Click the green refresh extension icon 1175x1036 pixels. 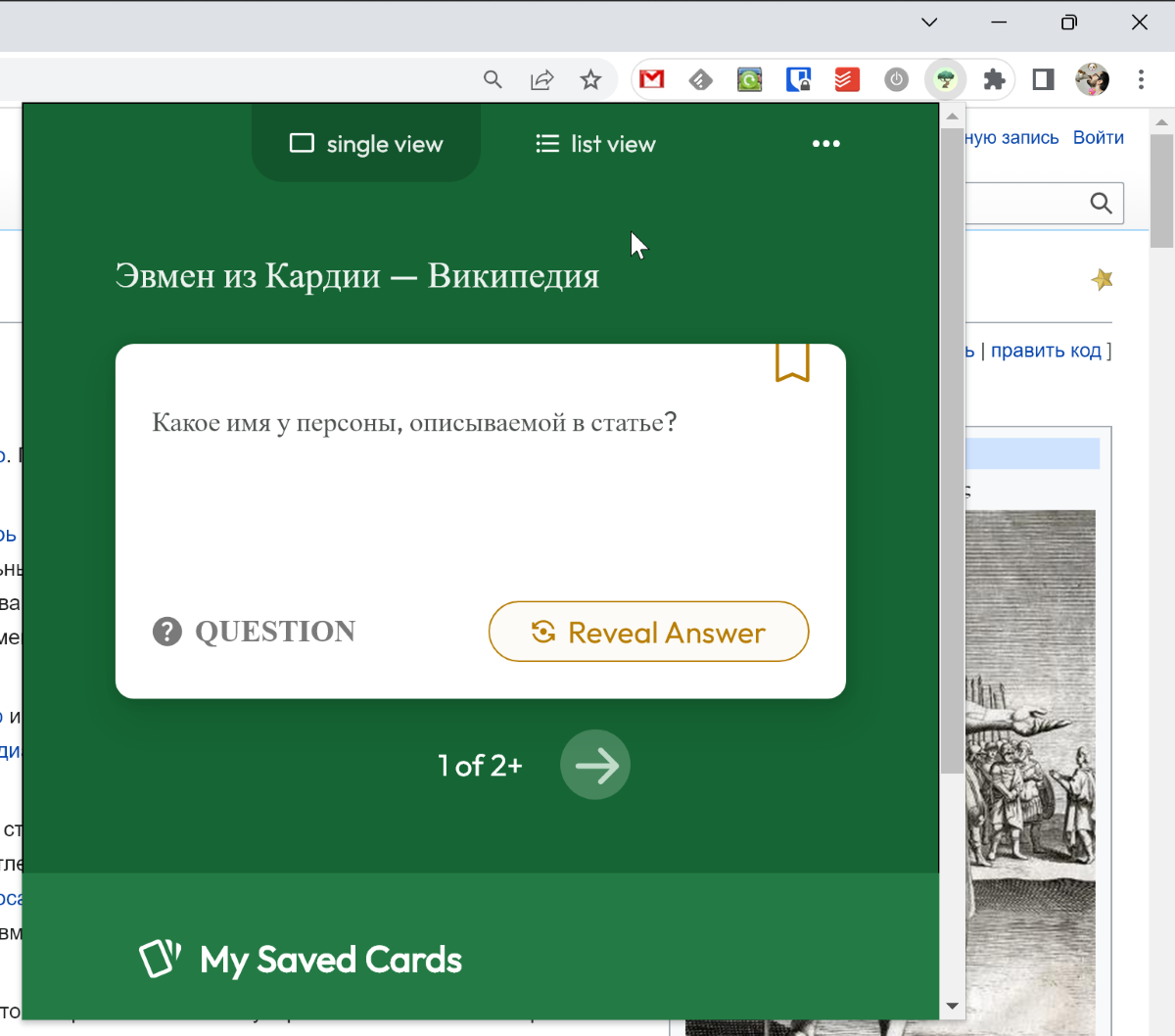point(750,79)
